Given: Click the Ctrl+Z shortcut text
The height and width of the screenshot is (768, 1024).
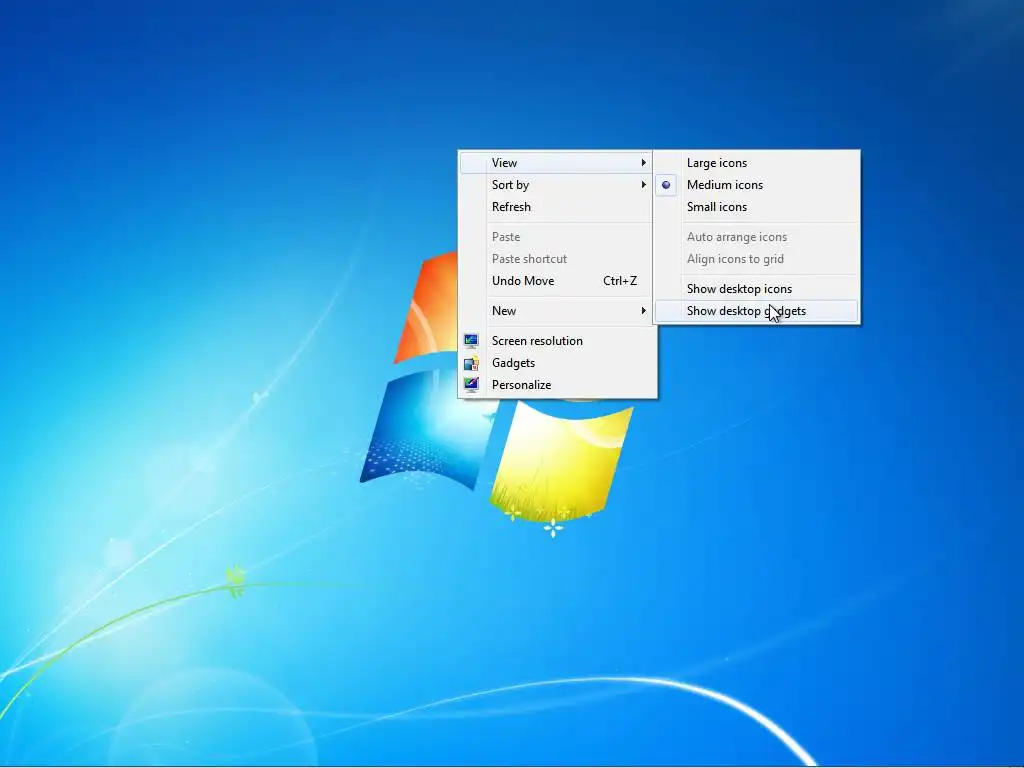Looking at the screenshot, I should [x=620, y=281].
